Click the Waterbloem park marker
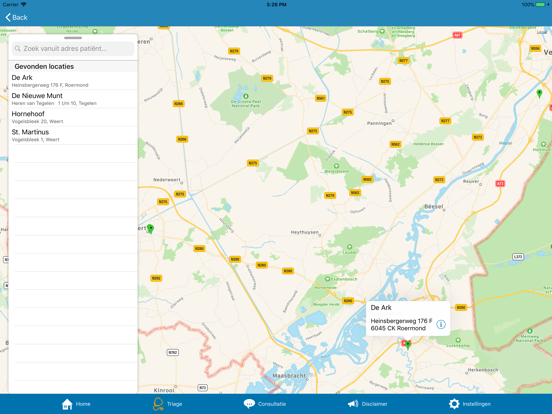 pyautogui.click(x=337, y=166)
